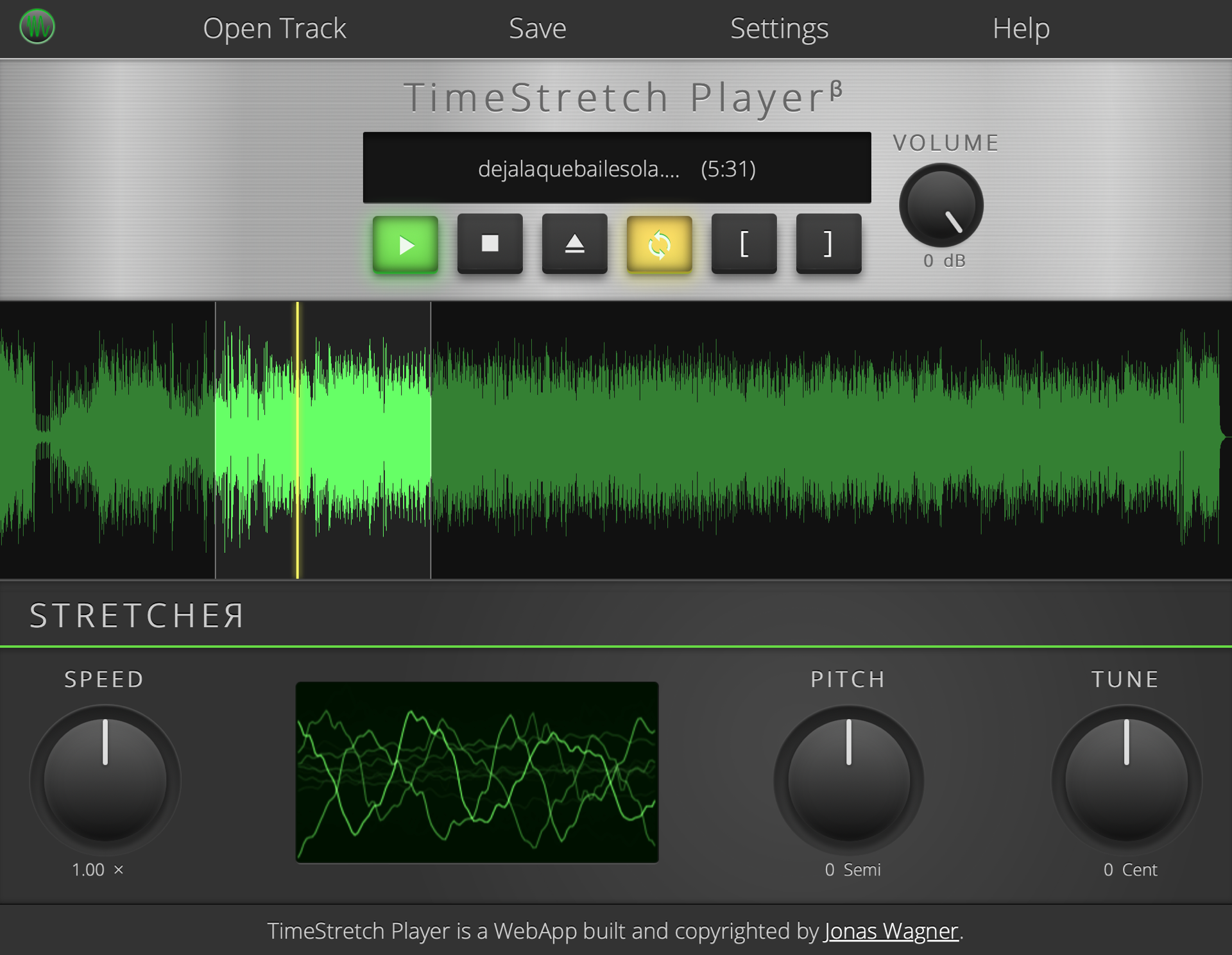Click the yellow playhead marker in waveform

[x=298, y=440]
